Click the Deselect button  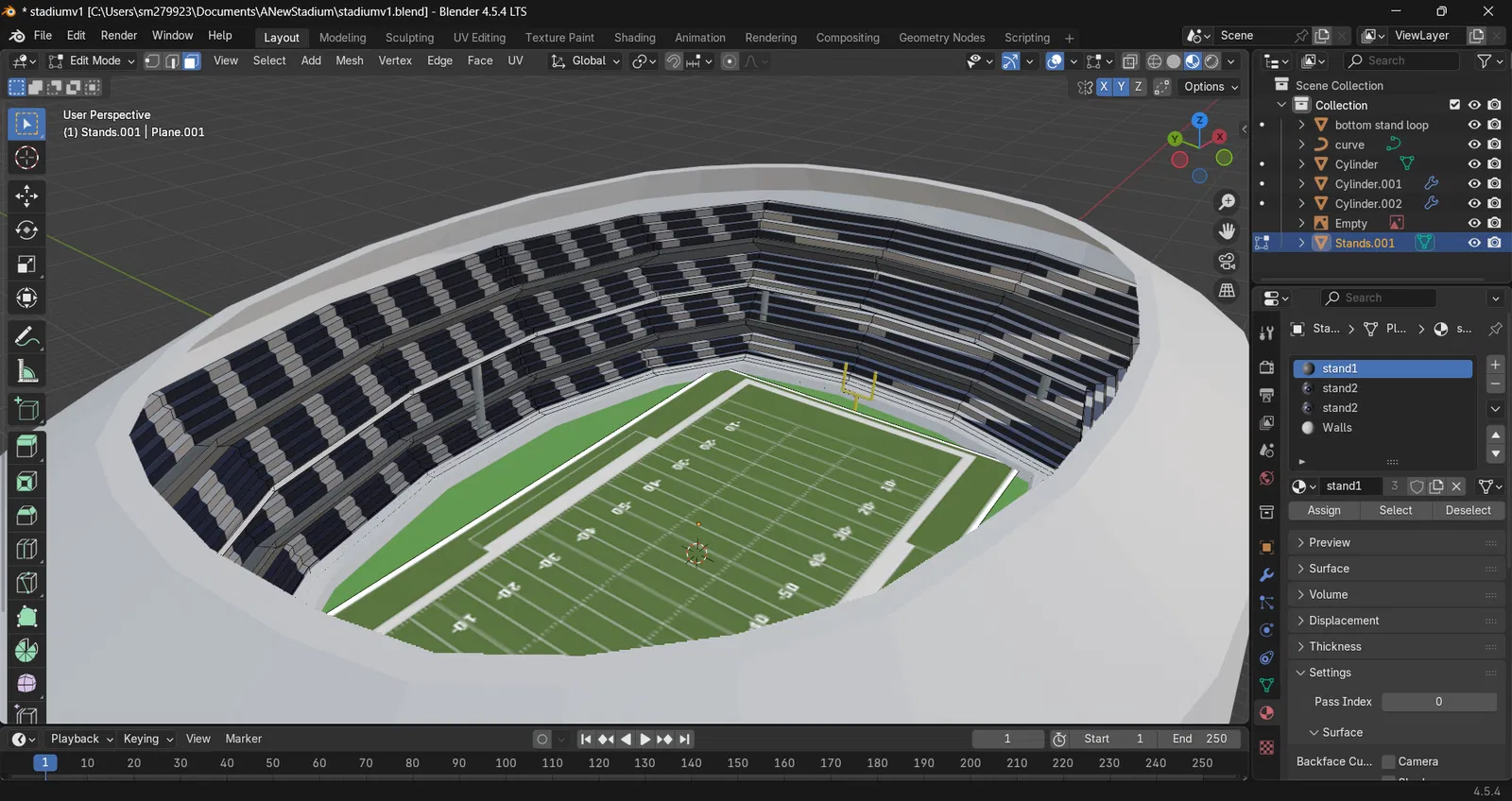click(1468, 510)
